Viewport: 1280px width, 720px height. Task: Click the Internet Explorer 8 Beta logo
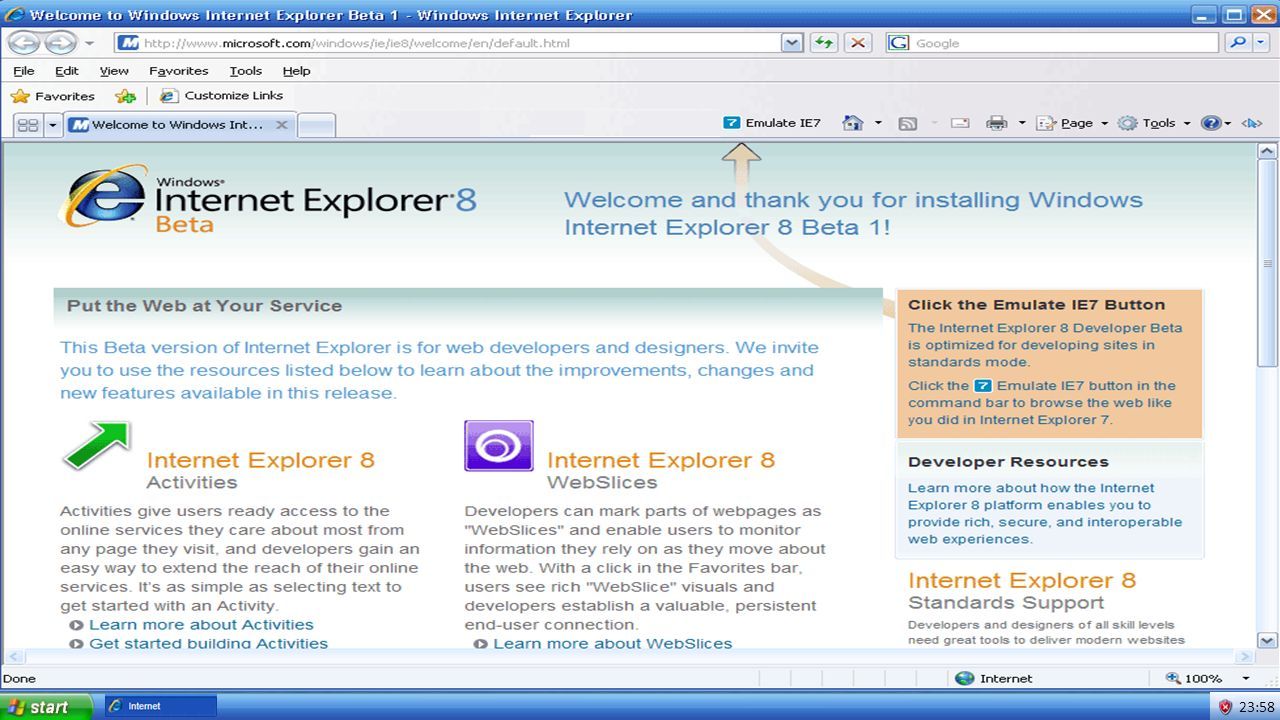[268, 198]
